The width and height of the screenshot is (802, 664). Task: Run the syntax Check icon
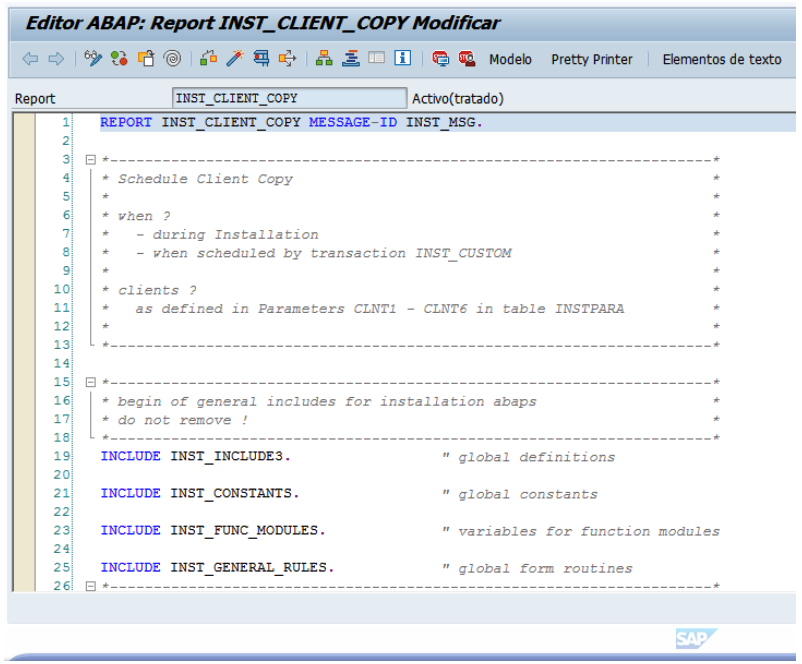tap(209, 58)
